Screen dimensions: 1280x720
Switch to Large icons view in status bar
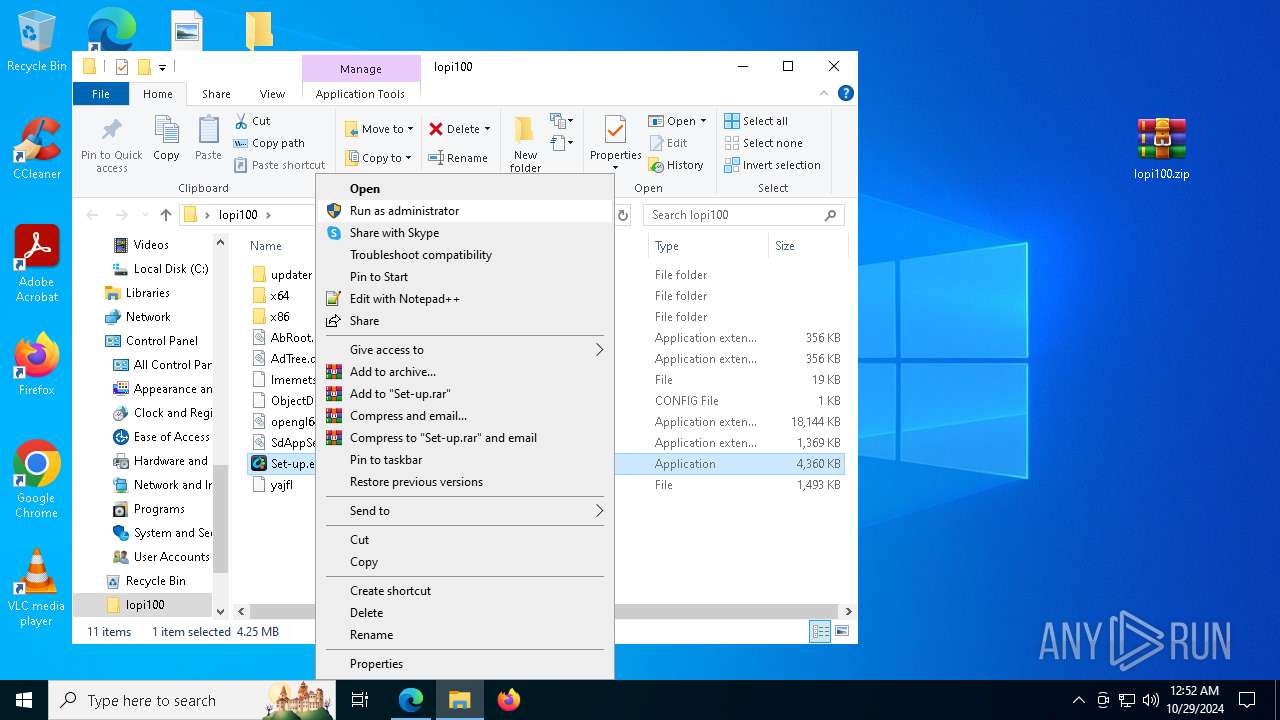(x=842, y=632)
